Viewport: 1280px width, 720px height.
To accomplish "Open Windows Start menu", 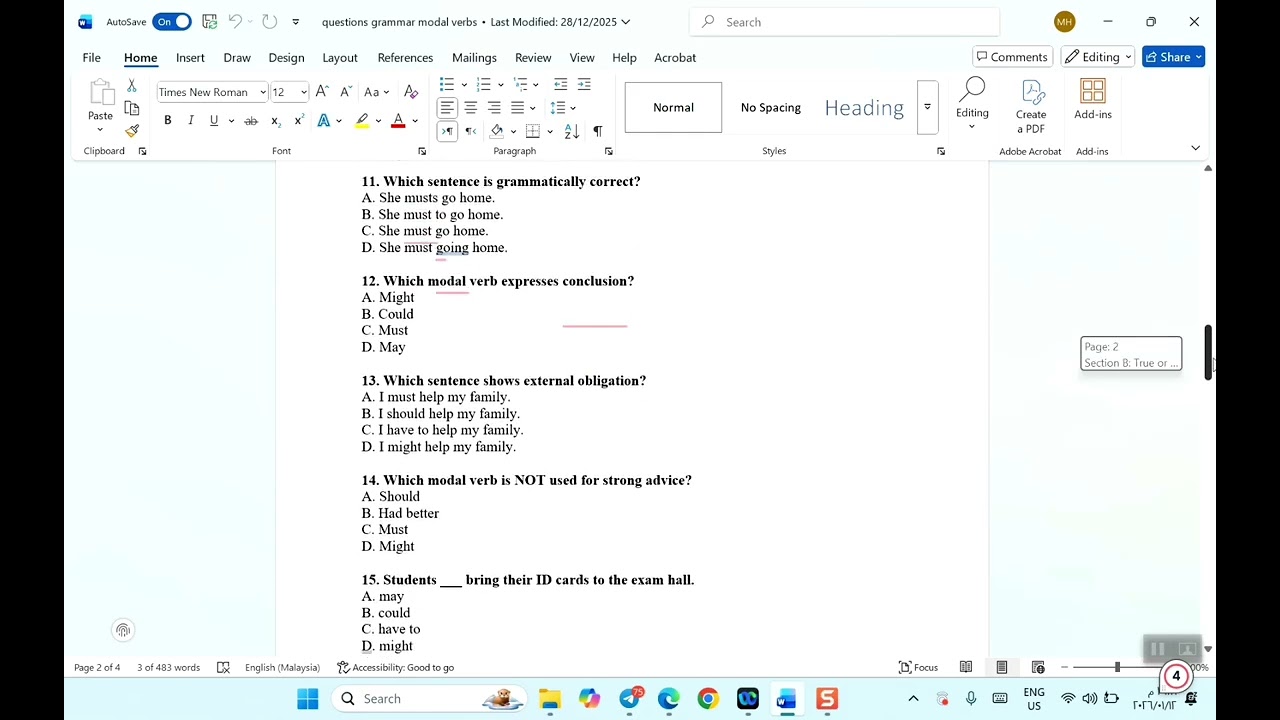I will (307, 699).
